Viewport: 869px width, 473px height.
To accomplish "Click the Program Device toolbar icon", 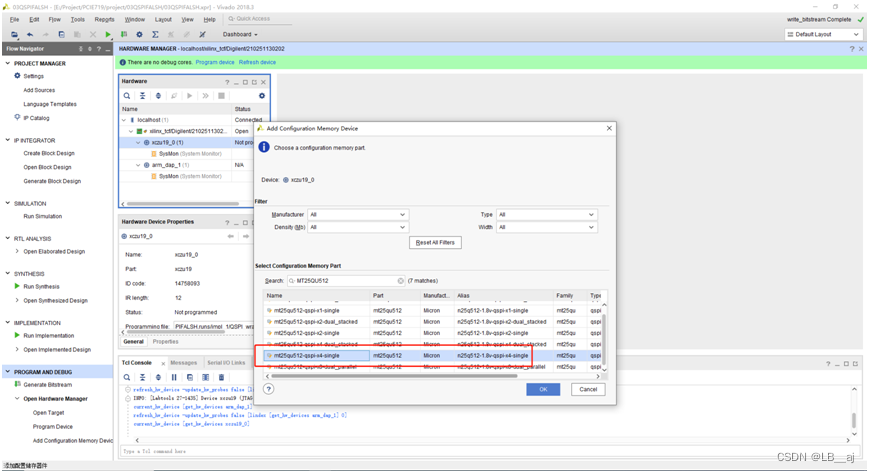I will (124, 34).
